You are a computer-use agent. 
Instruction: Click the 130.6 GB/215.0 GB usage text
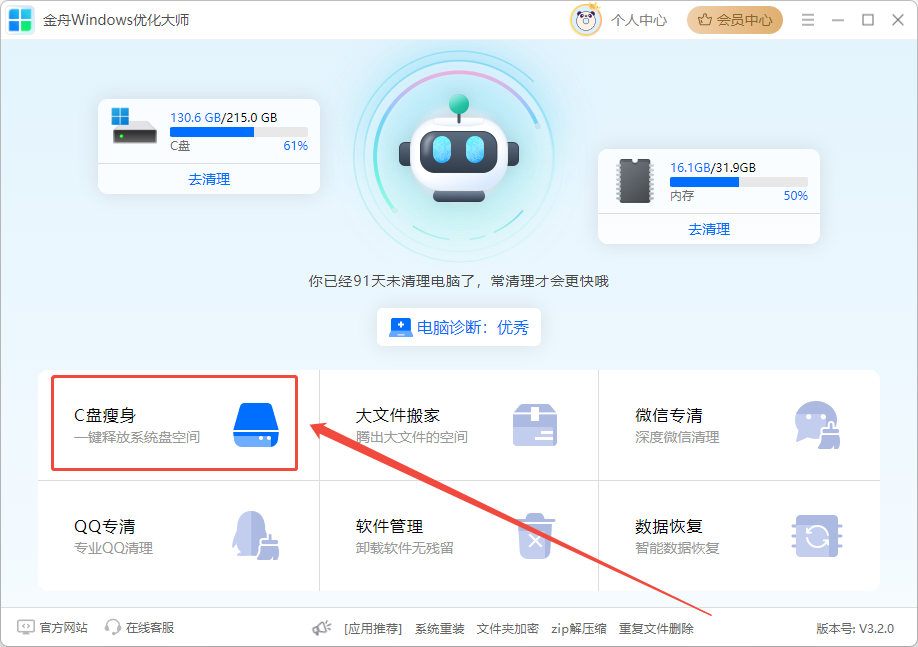click(x=224, y=117)
